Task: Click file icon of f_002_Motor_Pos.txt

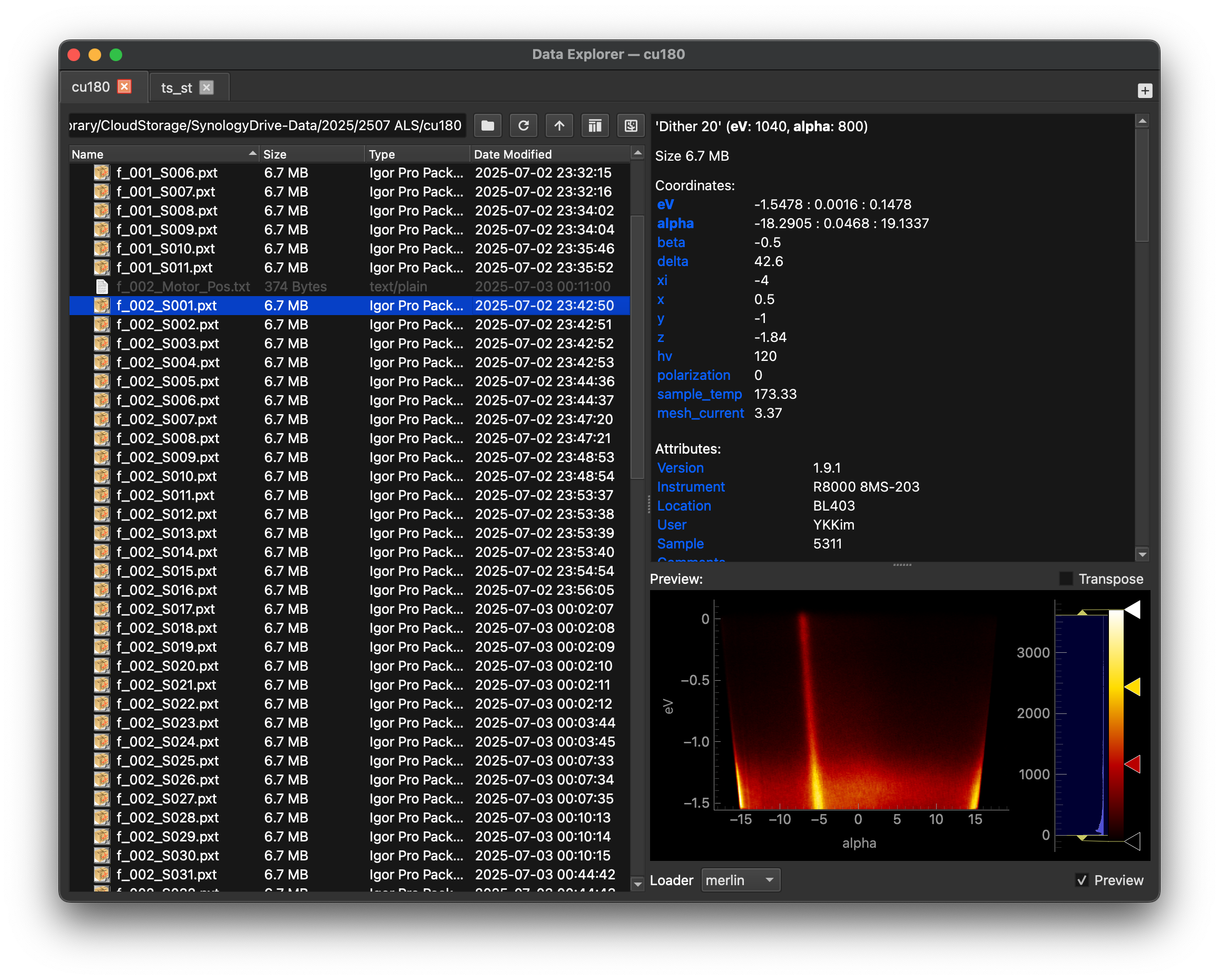Action: click(x=102, y=286)
